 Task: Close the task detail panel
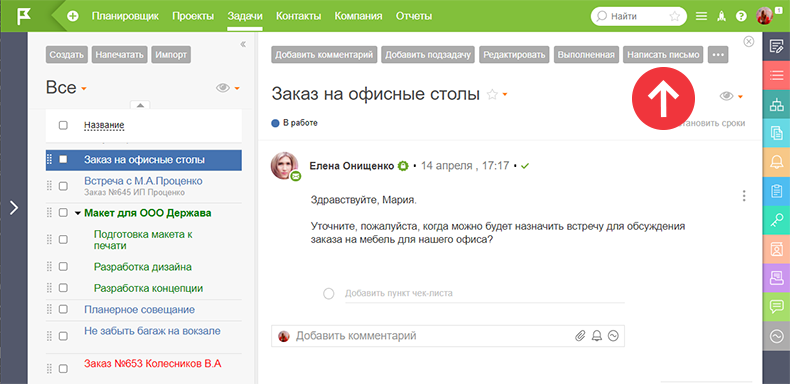[749, 41]
